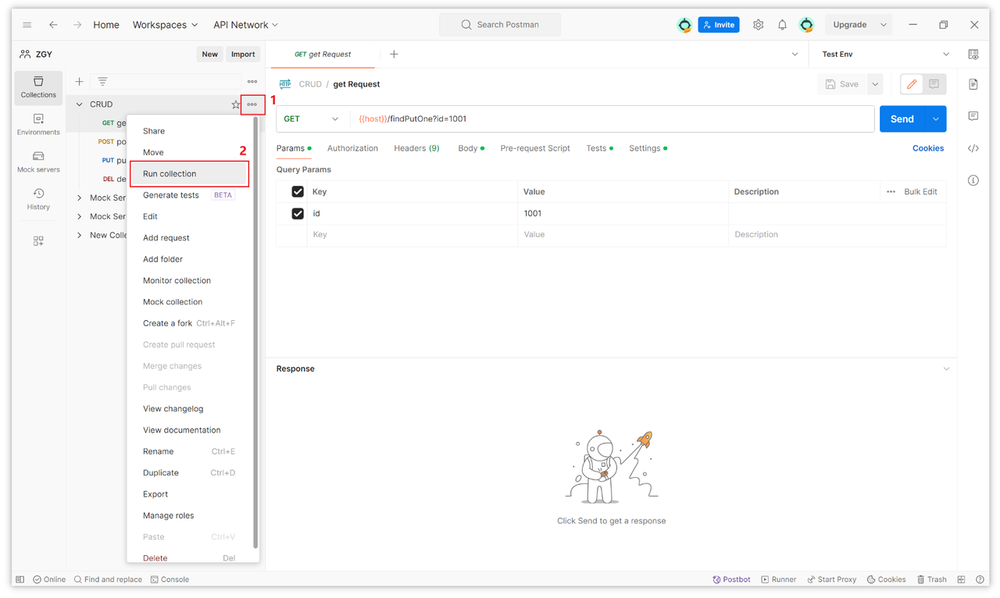Click the blue Send button
Screen dimensions: 1000x598
coord(901,119)
